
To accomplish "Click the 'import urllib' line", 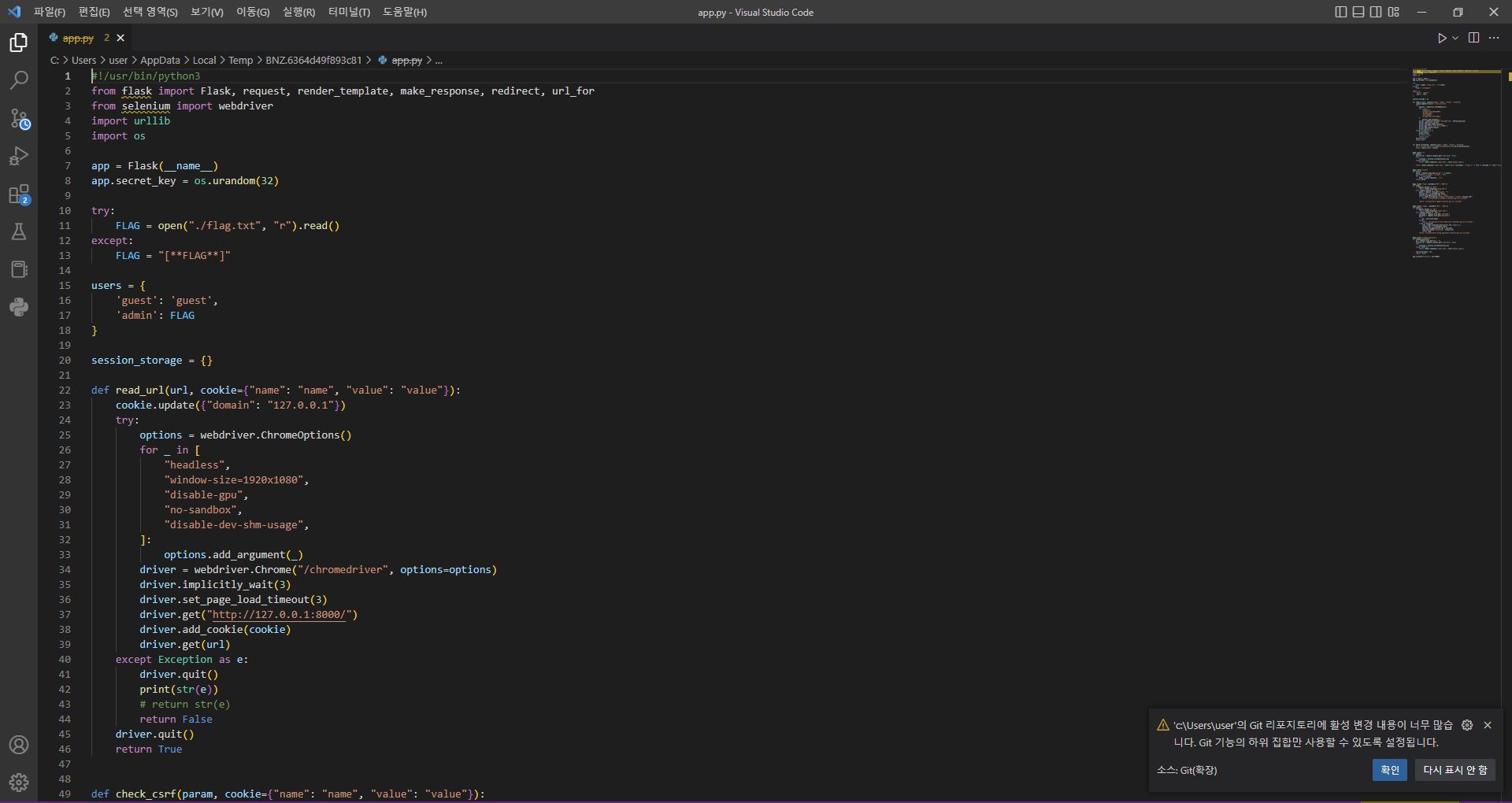I will pos(131,121).
